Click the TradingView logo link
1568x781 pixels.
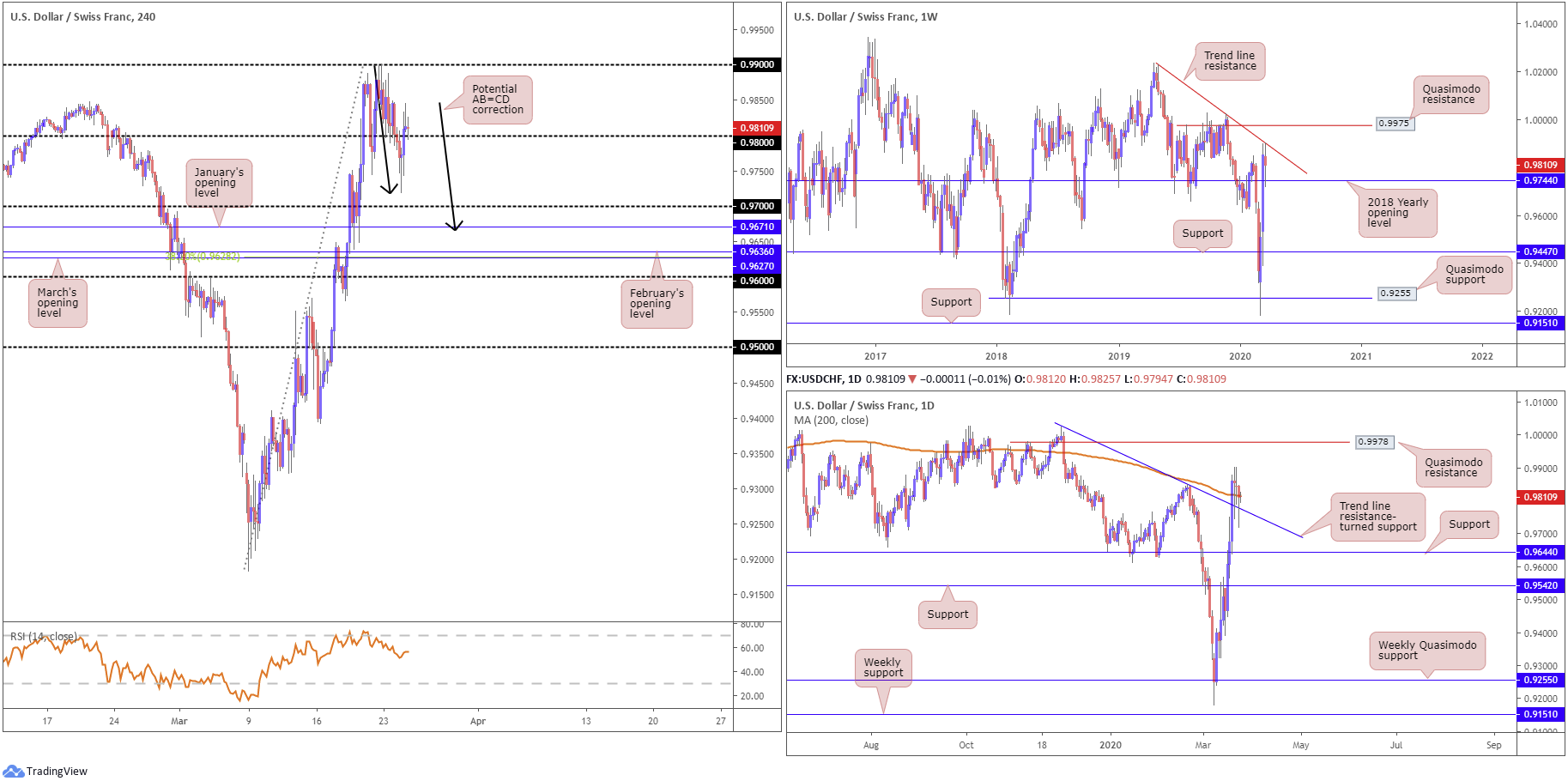click(x=45, y=771)
